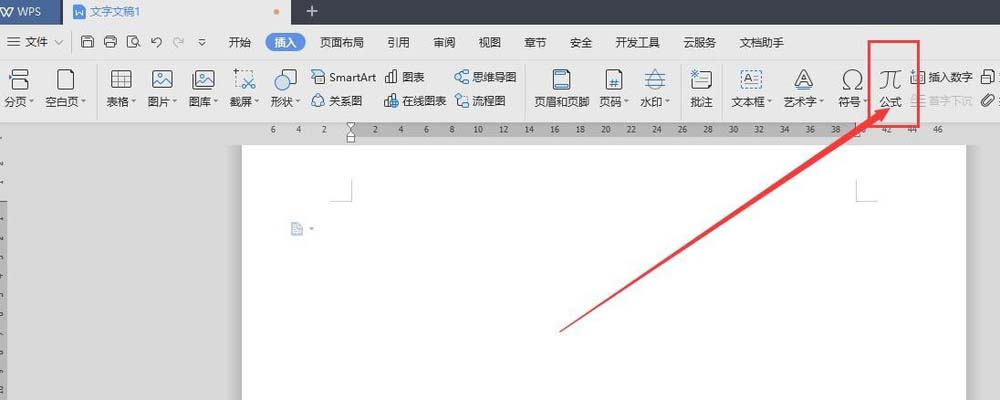
Task: Open 在线图表 online charts
Action: pyautogui.click(x=415, y=101)
